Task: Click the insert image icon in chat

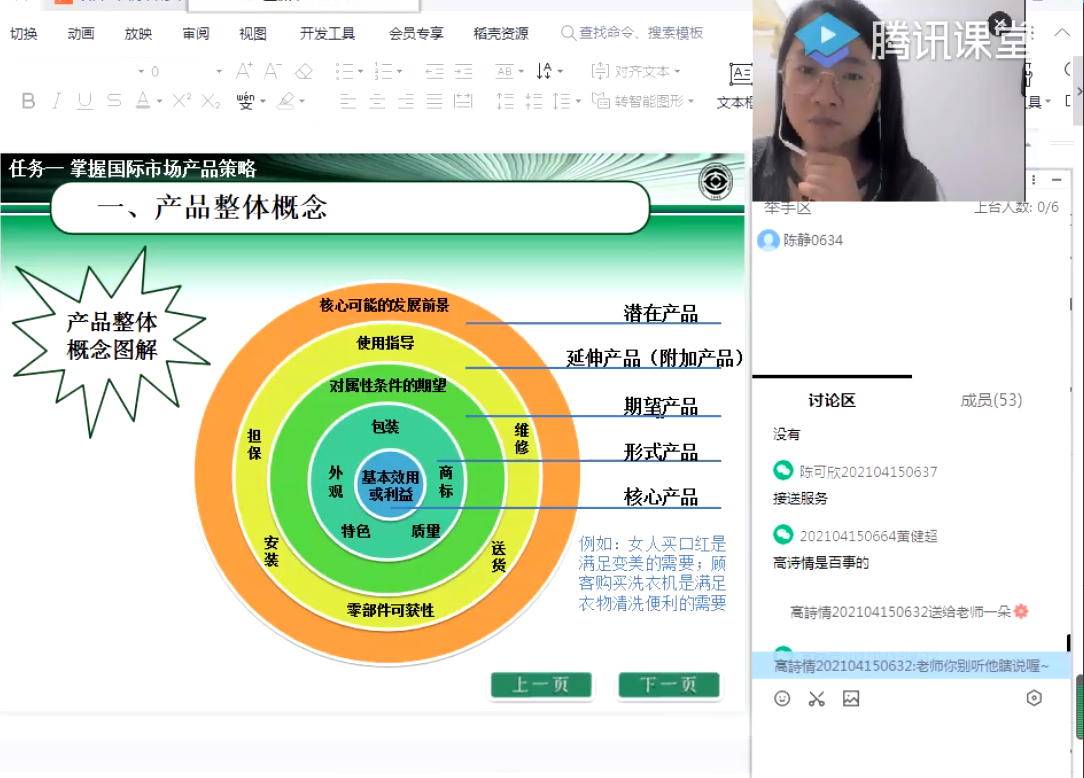Action: pos(851,699)
